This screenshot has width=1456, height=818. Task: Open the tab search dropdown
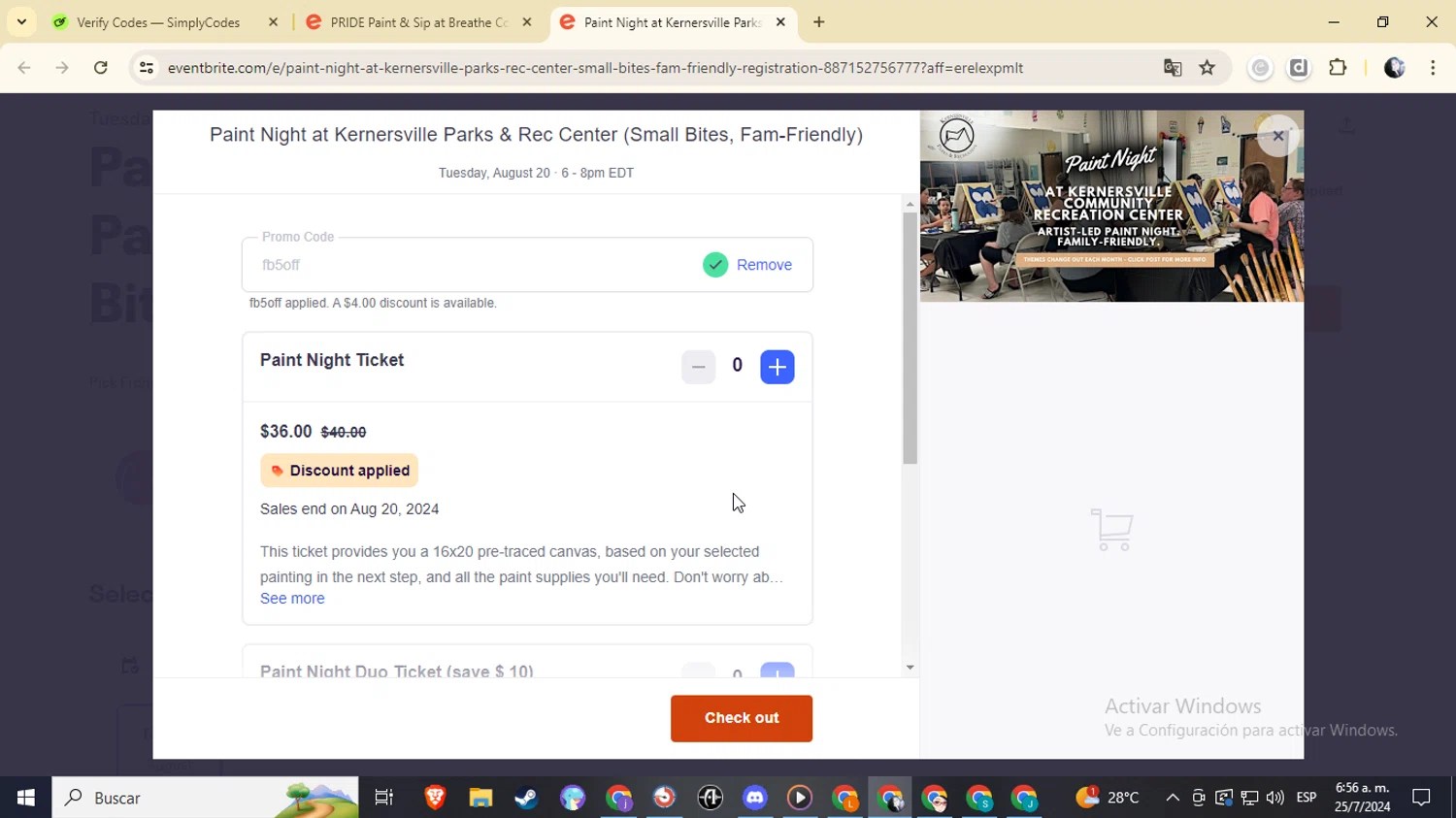21,22
